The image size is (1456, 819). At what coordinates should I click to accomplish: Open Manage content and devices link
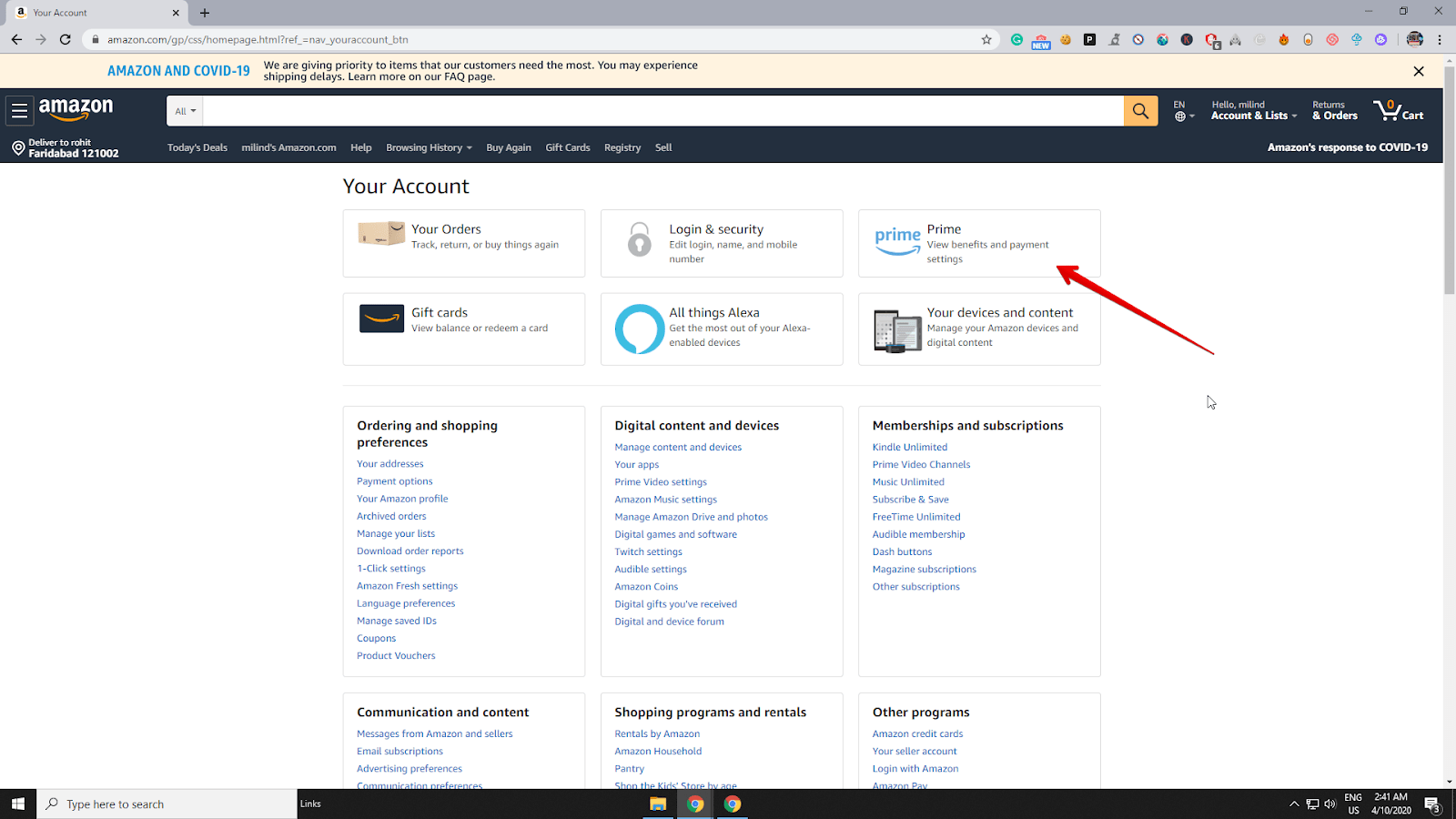678,447
